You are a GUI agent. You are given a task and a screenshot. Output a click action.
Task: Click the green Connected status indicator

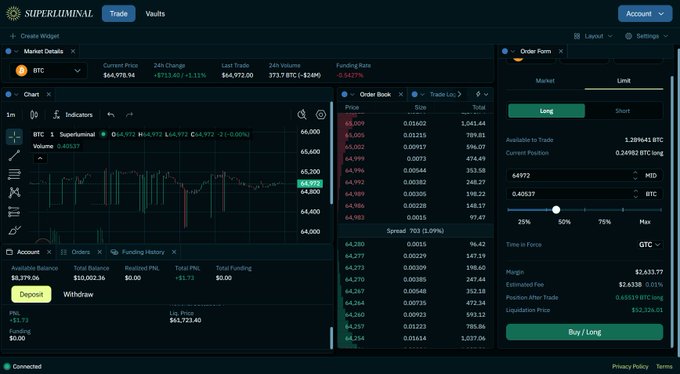[7, 367]
